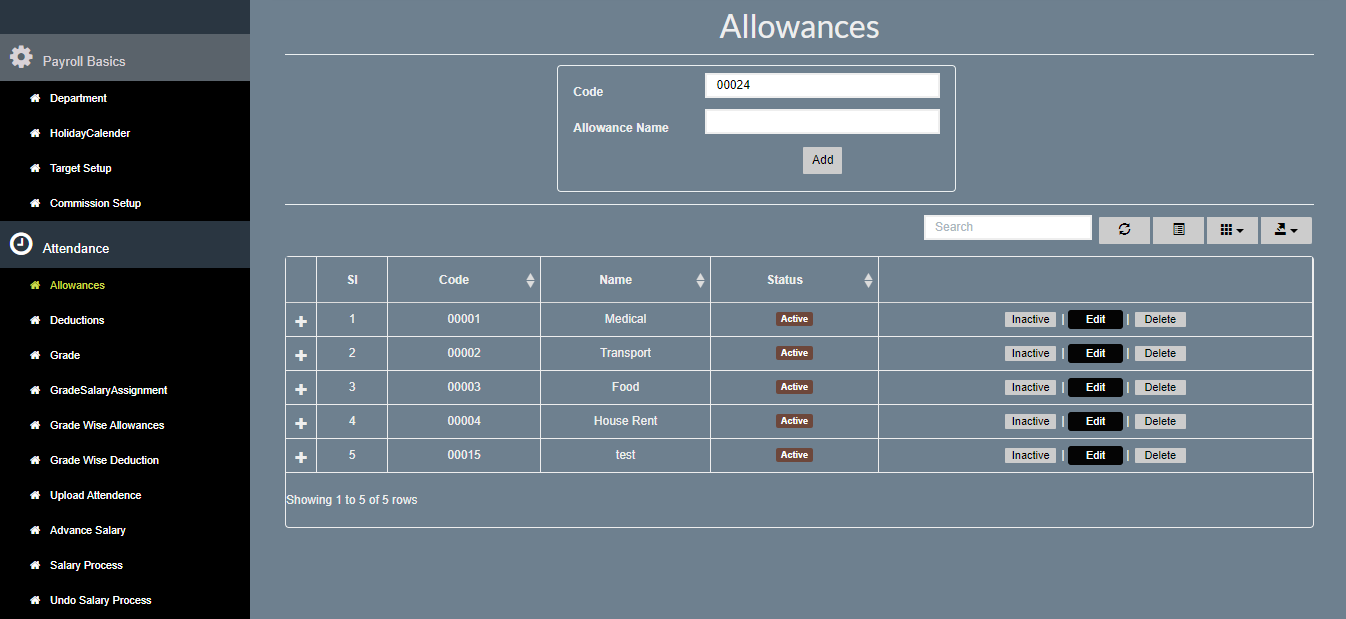The width and height of the screenshot is (1346, 619).
Task: Click Active status badge for Medical
Action: 794,319
